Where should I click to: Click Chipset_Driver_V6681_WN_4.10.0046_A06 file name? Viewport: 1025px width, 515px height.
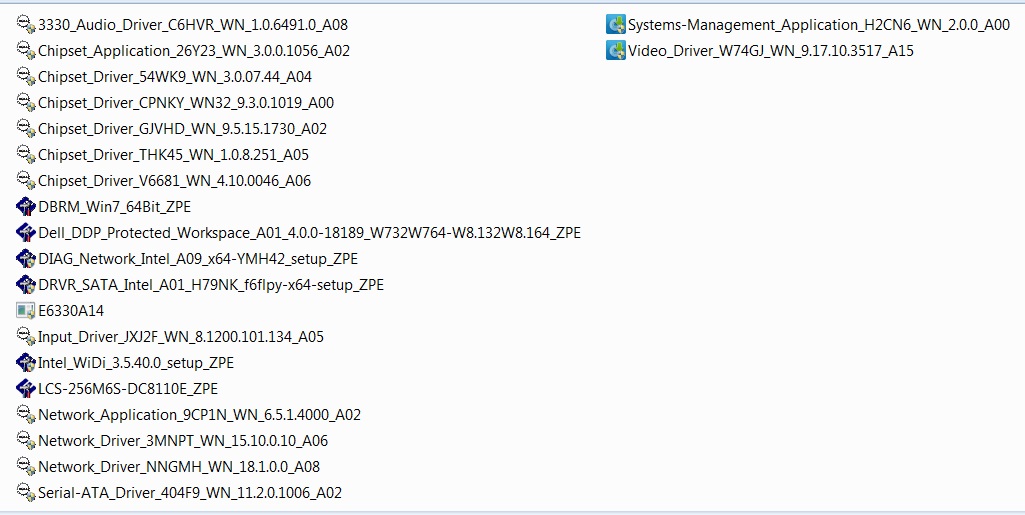point(175,181)
